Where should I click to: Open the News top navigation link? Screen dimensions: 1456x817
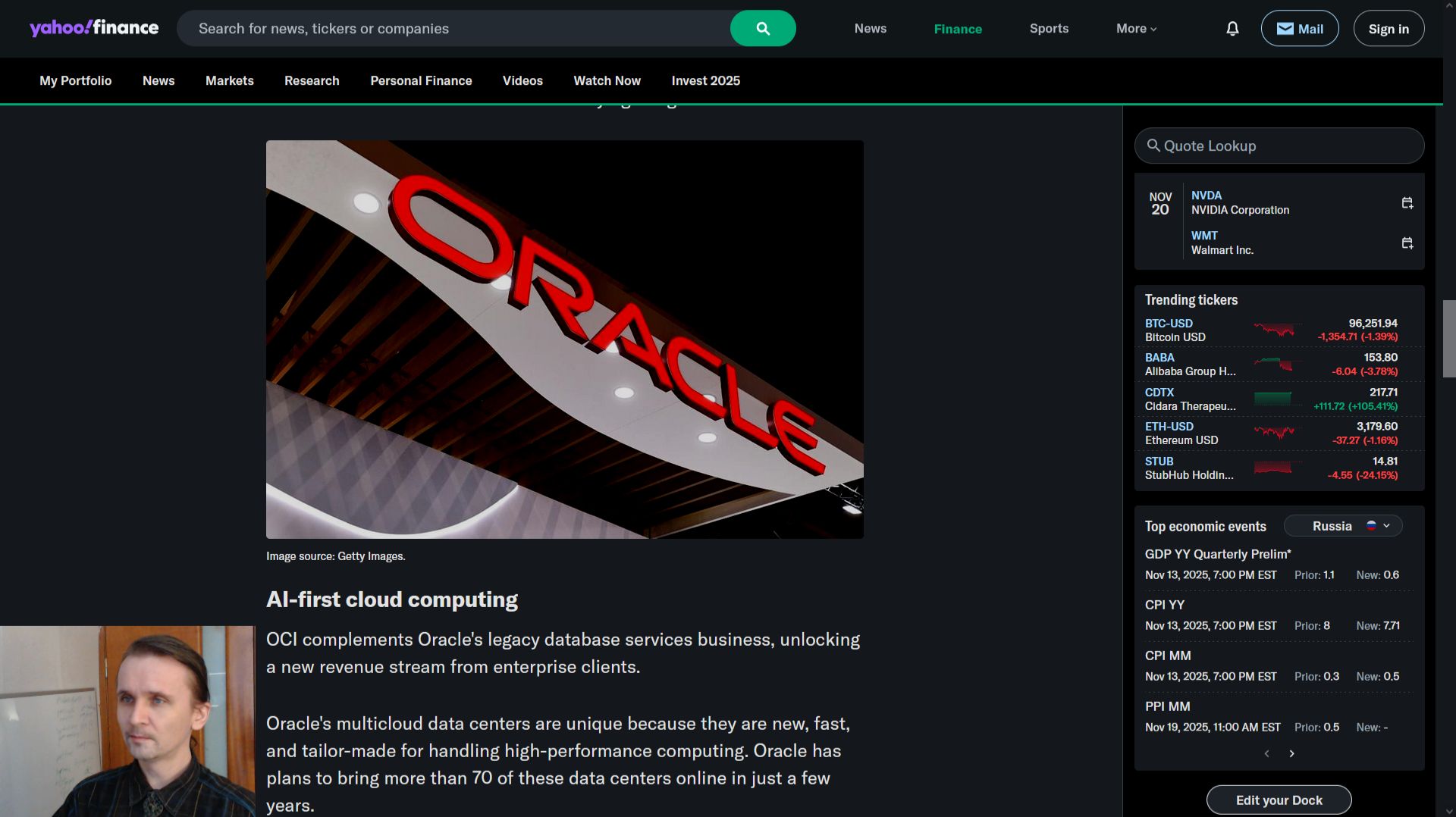tap(871, 29)
